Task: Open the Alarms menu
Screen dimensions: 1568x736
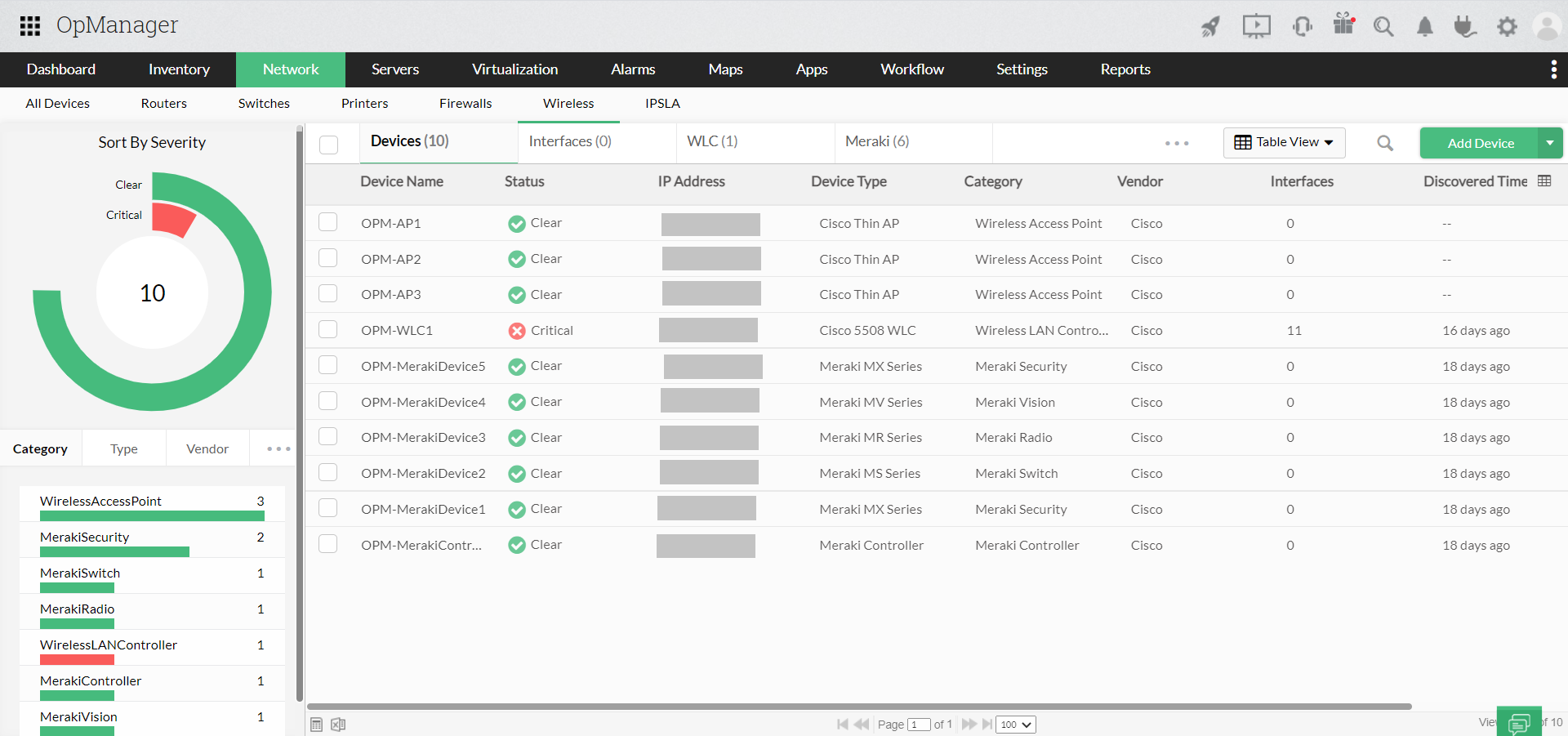Action: (633, 69)
